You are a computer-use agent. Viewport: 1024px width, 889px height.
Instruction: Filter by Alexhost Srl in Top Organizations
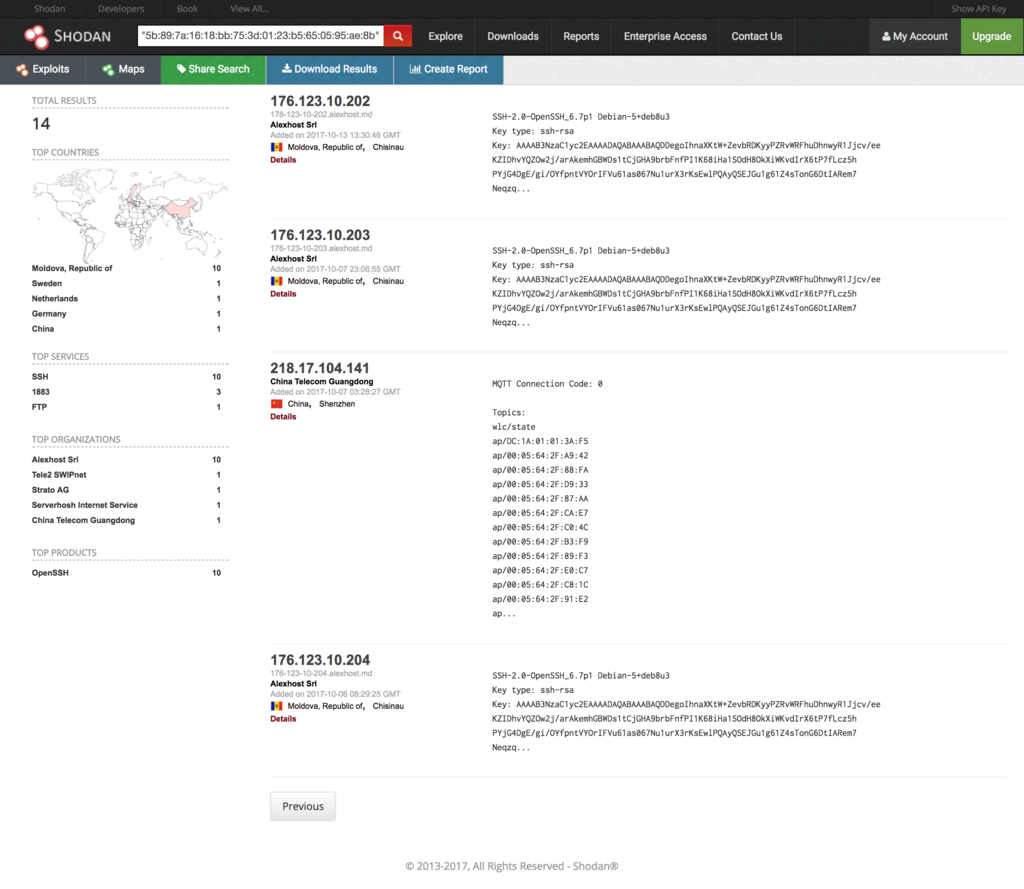click(55, 460)
